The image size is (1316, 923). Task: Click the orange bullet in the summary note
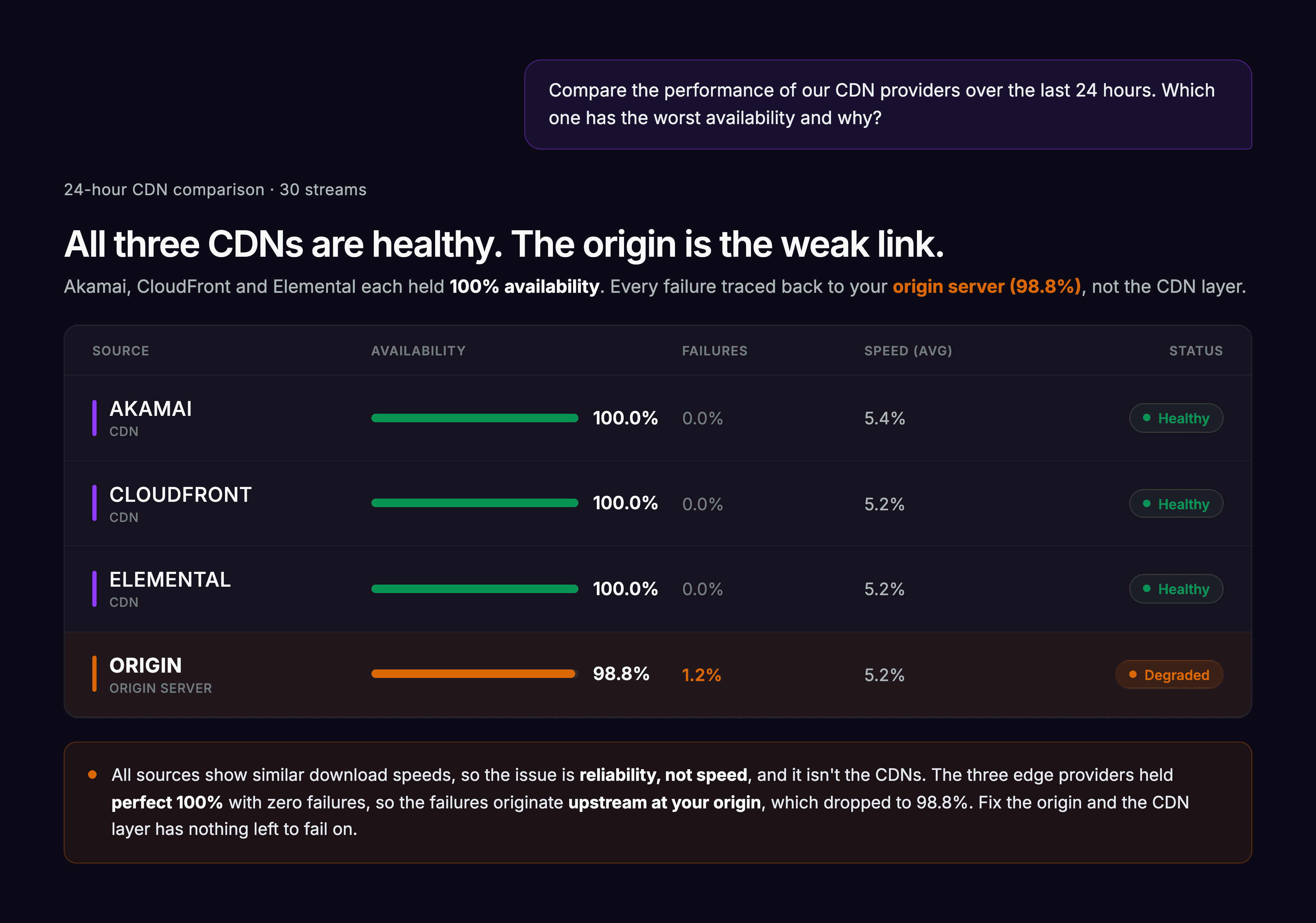pyautogui.click(x=92, y=774)
